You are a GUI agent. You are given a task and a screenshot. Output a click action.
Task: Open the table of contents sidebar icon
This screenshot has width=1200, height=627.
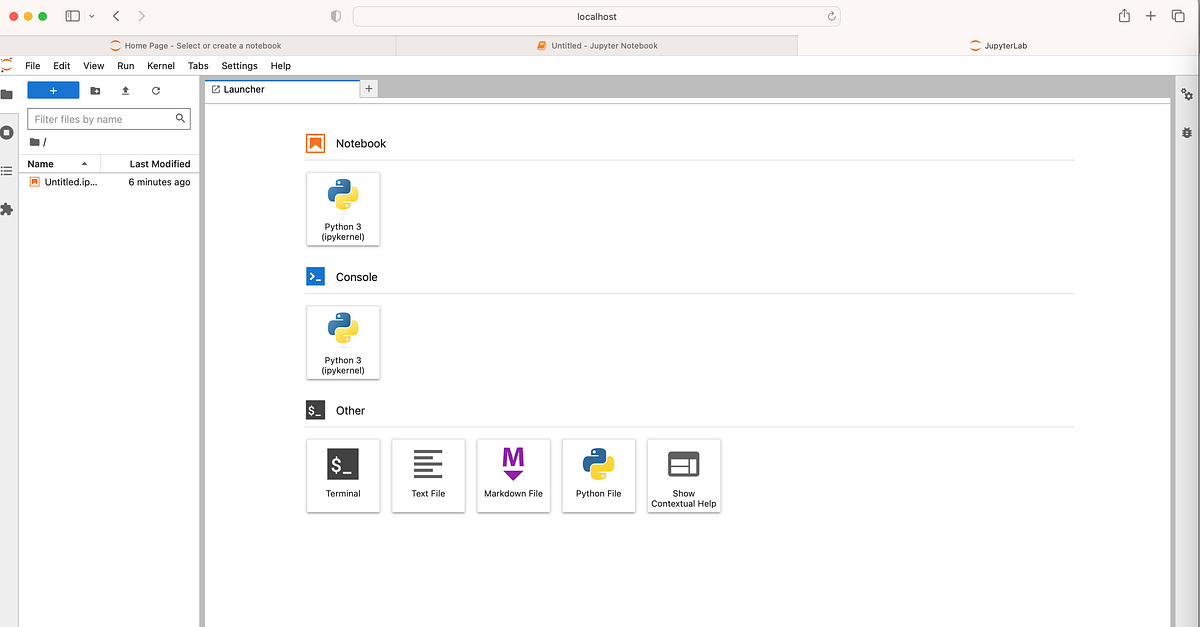click(x=8, y=171)
